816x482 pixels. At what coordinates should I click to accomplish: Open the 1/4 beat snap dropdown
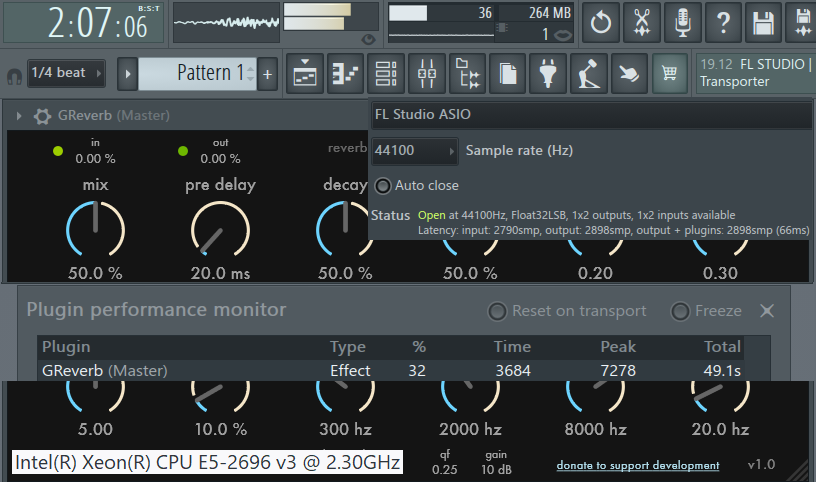coord(66,73)
